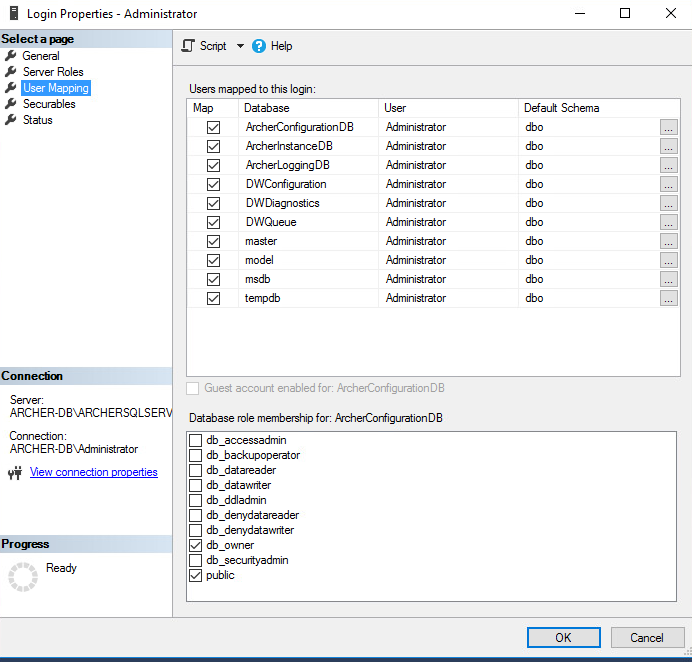Open schema picker for msdb row
The width and height of the screenshot is (692, 662).
coord(669,279)
